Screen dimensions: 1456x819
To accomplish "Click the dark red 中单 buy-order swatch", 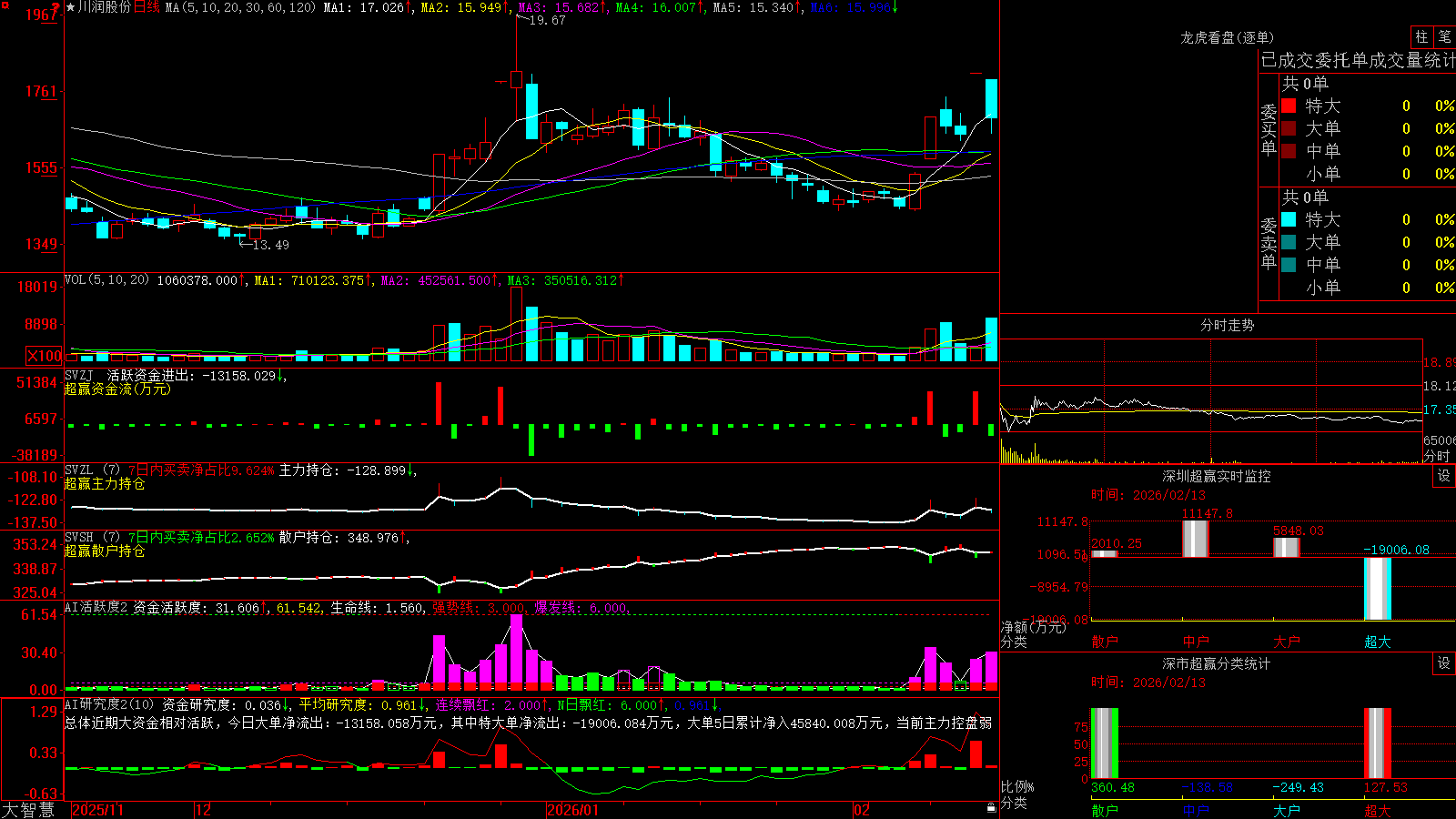I will (1289, 151).
